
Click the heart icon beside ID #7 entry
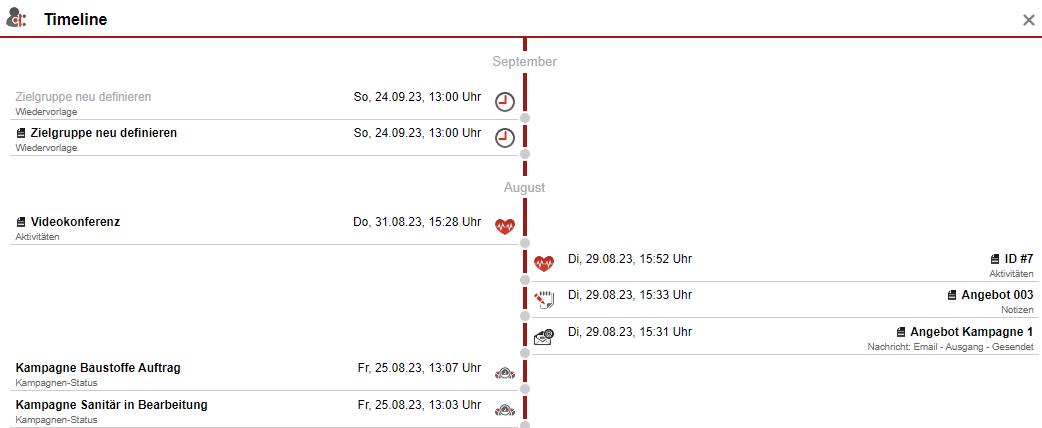click(x=544, y=263)
